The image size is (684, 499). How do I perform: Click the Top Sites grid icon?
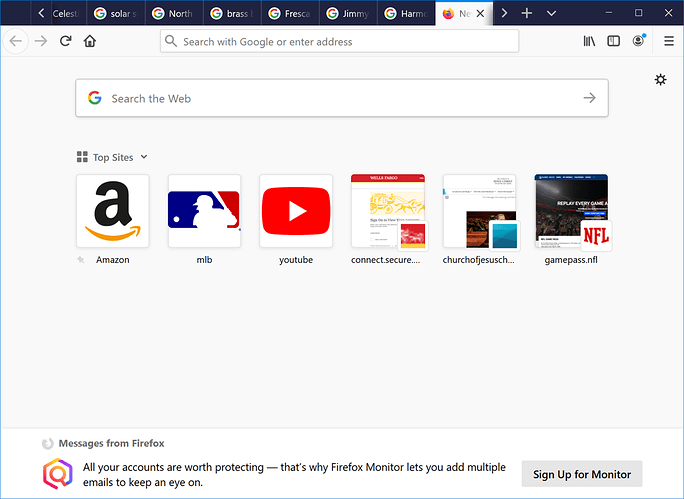[x=82, y=157]
